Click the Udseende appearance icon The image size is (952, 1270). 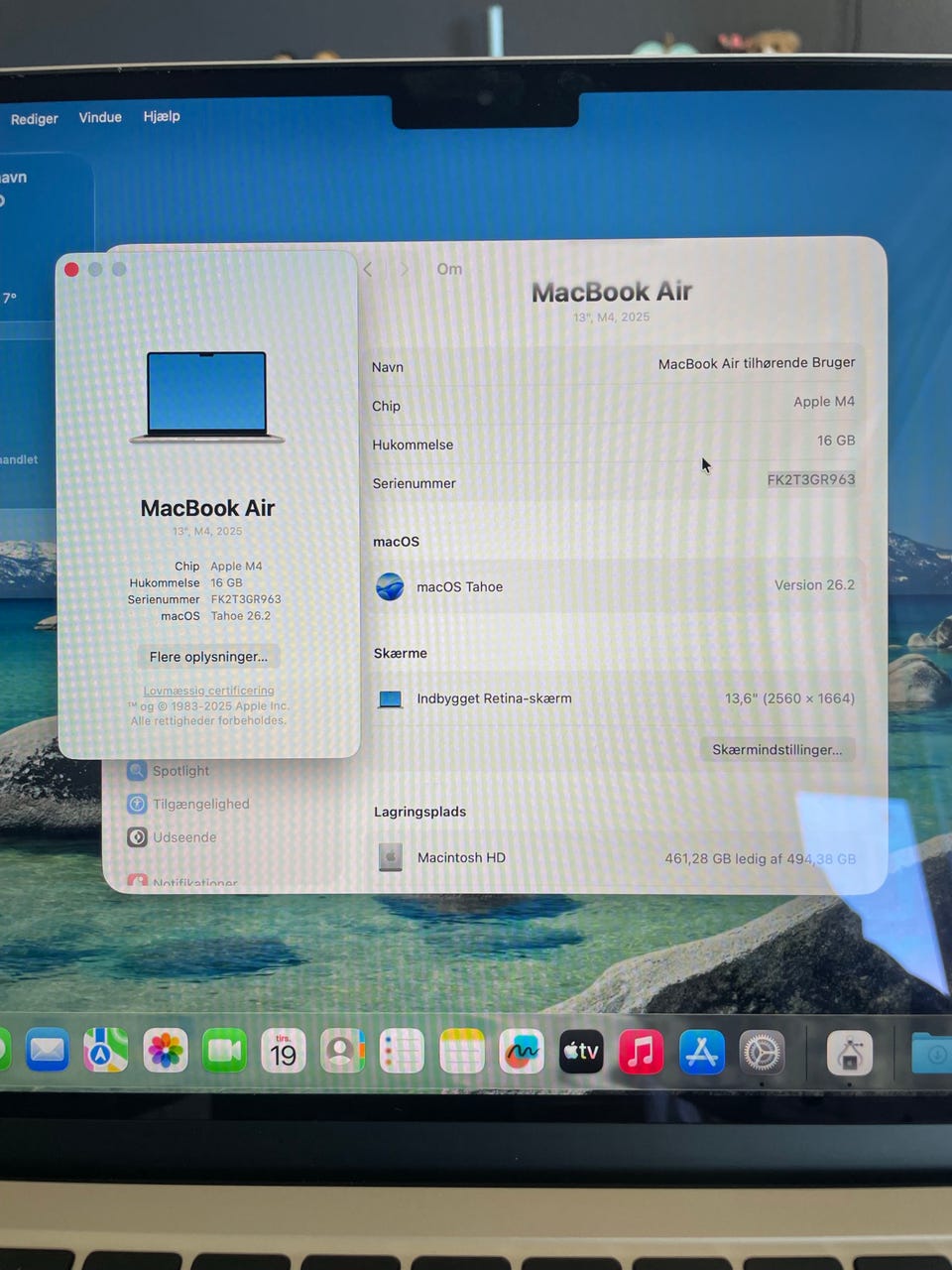point(137,837)
